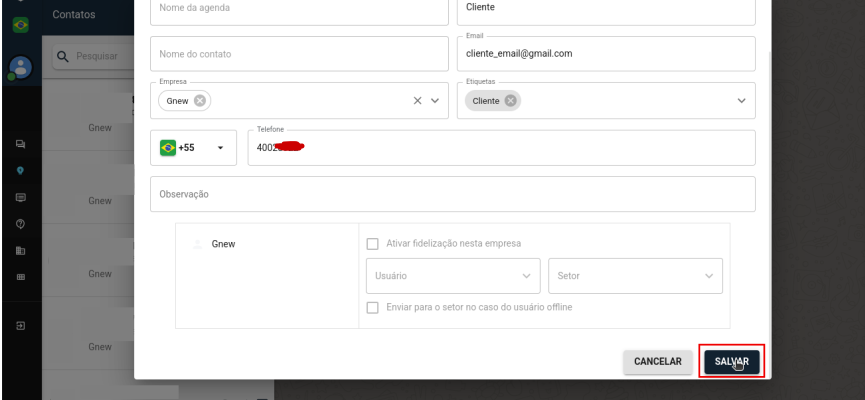
Task: Check Enviar para o setor no caso offline
Action: click(x=373, y=307)
